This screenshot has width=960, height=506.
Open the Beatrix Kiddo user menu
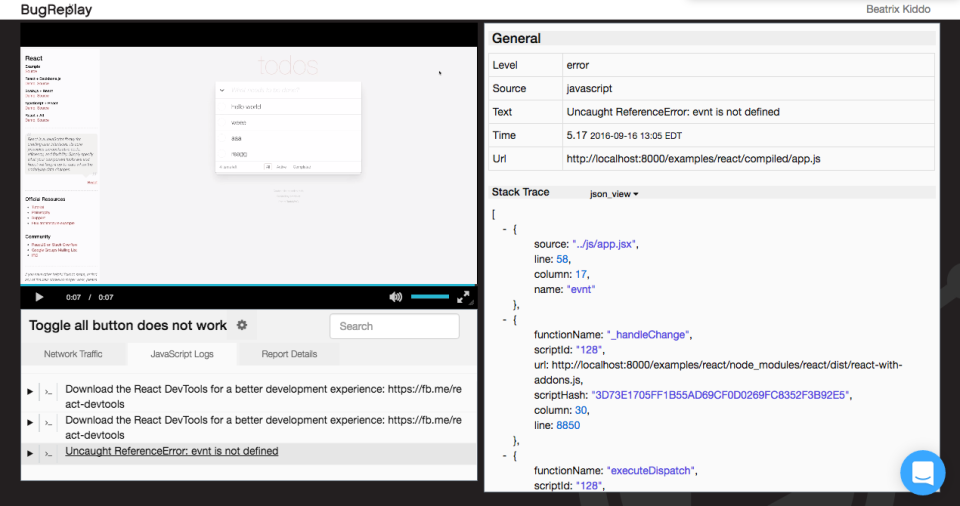click(x=898, y=9)
